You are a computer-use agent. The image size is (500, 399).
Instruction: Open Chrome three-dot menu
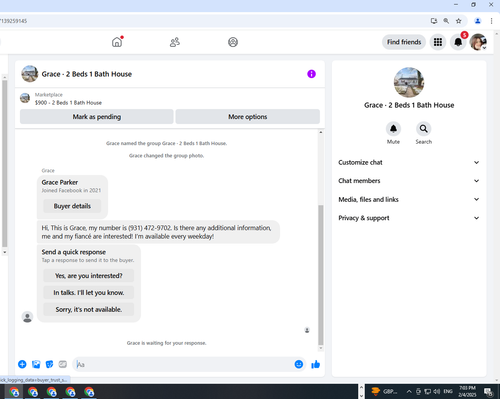(491, 21)
